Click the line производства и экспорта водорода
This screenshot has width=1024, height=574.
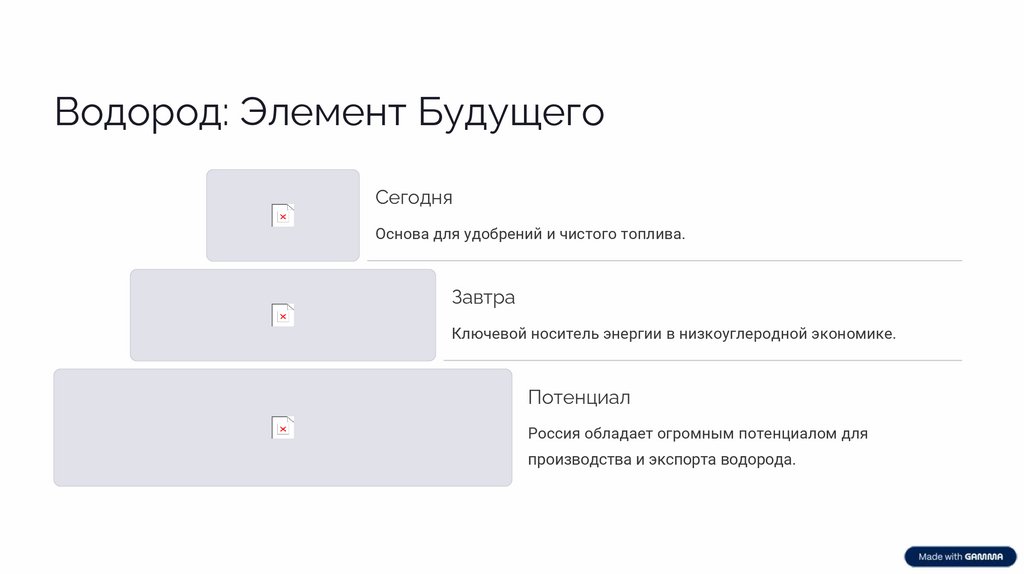(x=661, y=460)
